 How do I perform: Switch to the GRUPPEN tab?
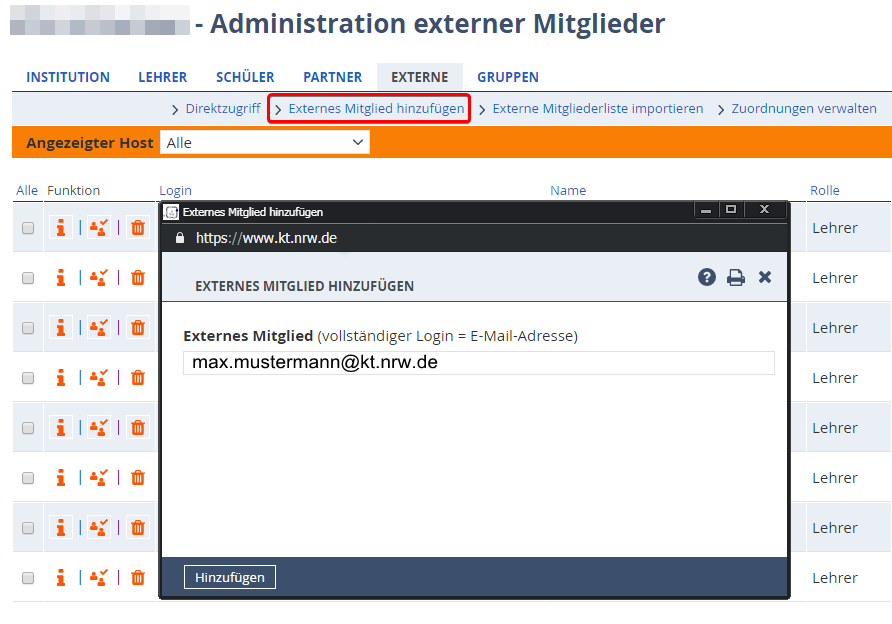508,76
